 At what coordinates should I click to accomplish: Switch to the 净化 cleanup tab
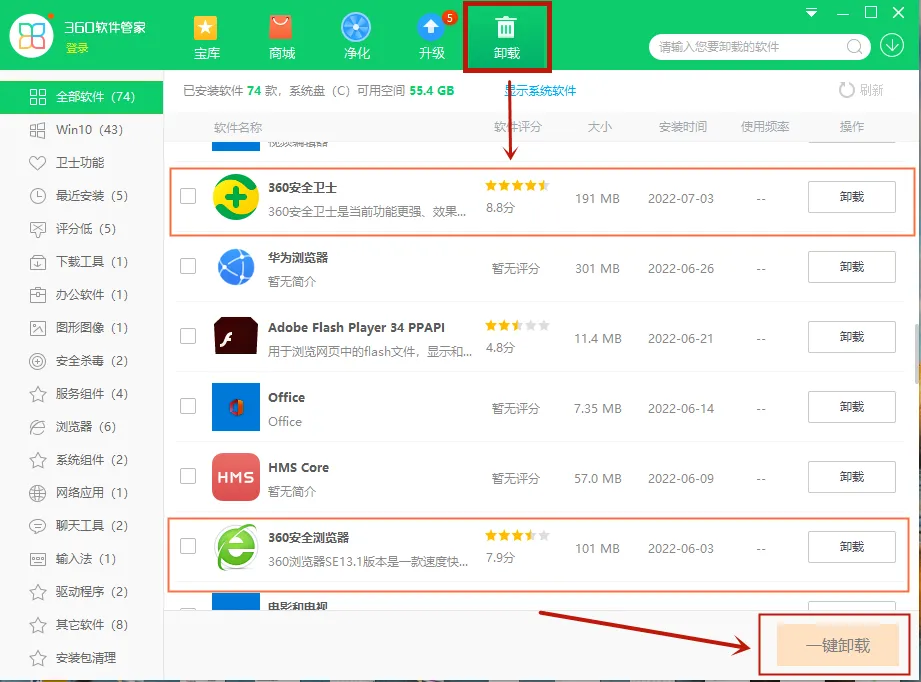click(x=357, y=38)
